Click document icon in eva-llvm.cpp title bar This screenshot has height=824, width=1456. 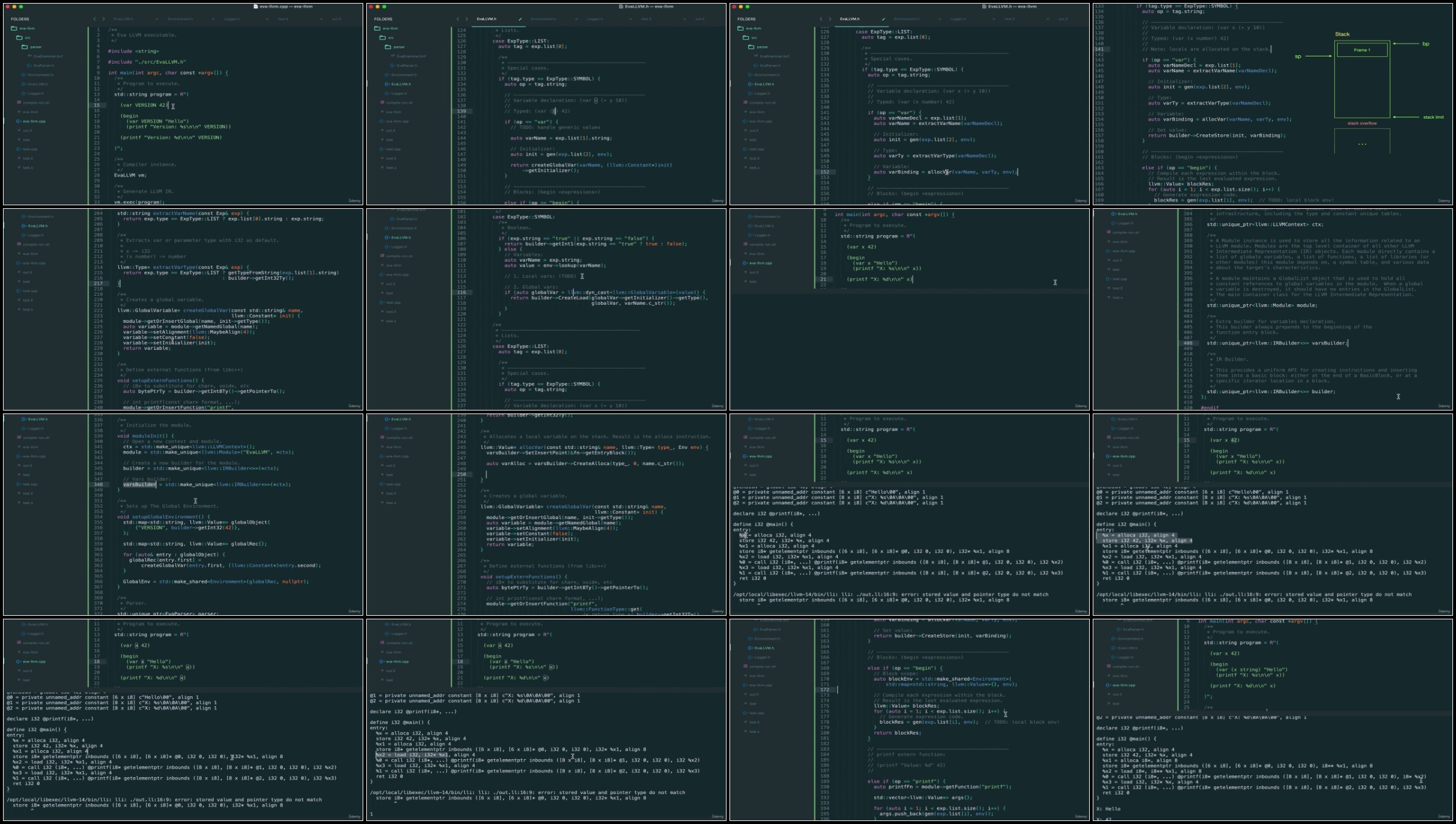256,7
